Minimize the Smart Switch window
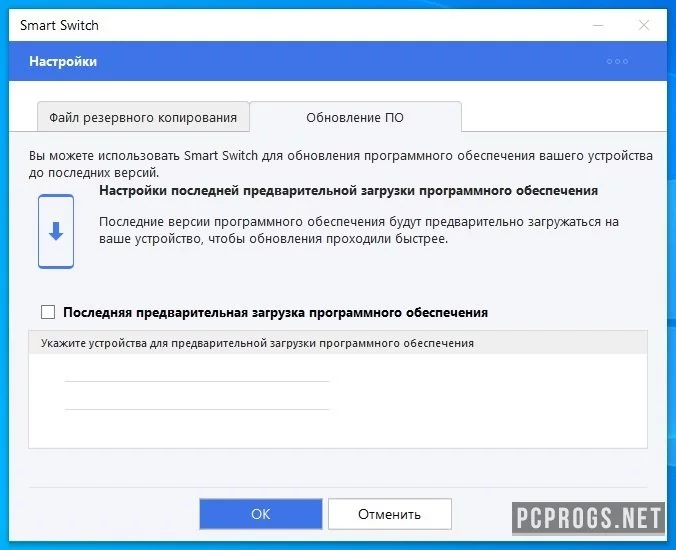The image size is (676, 550). 598,25
